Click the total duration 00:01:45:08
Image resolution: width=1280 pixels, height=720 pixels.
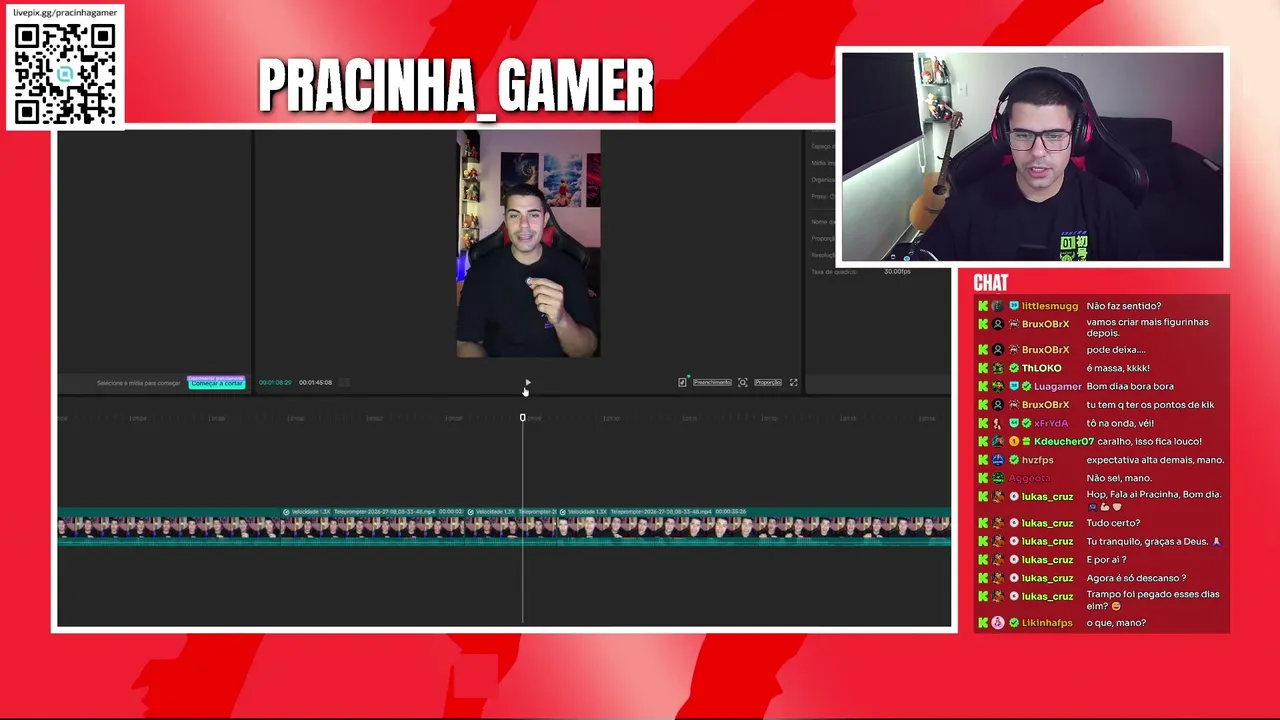pyautogui.click(x=315, y=382)
